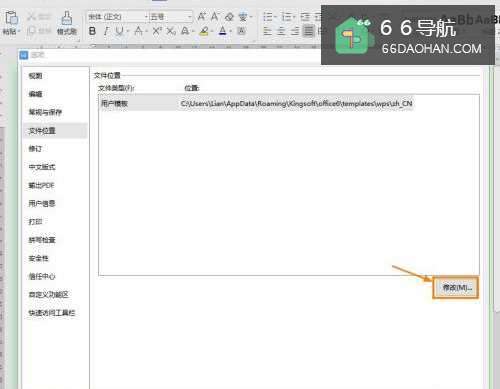Click the 修改(M)... button
This screenshot has width=500, height=389.
point(456,287)
